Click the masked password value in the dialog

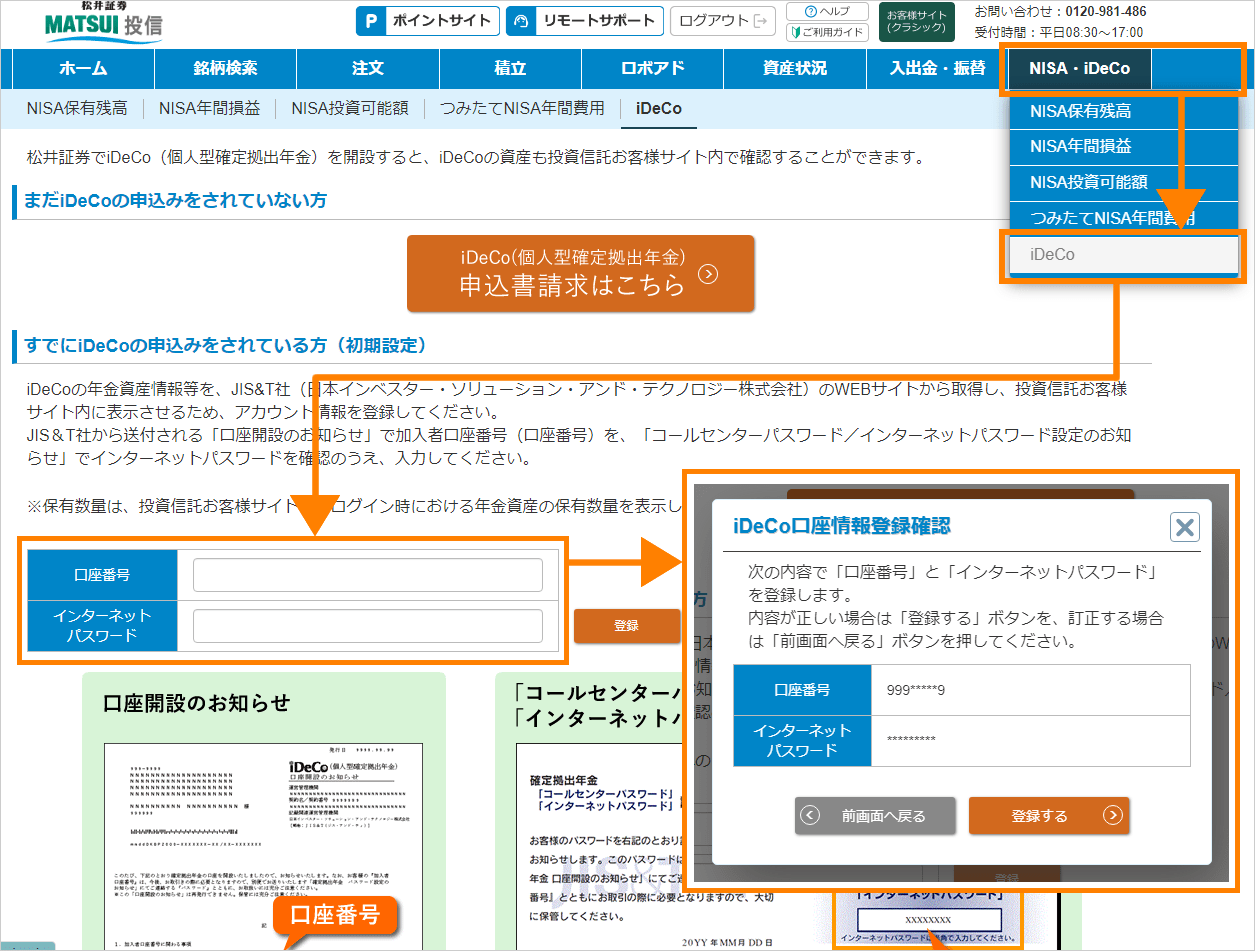click(911, 741)
